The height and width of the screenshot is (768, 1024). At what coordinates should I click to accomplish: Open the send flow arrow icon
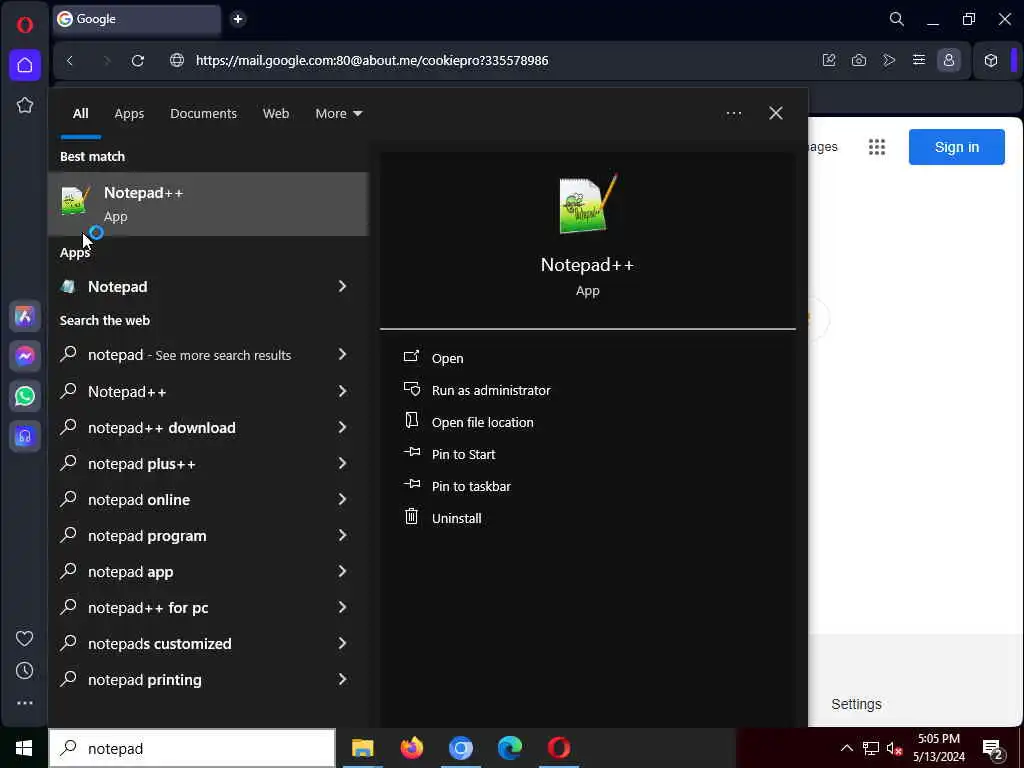point(889,61)
